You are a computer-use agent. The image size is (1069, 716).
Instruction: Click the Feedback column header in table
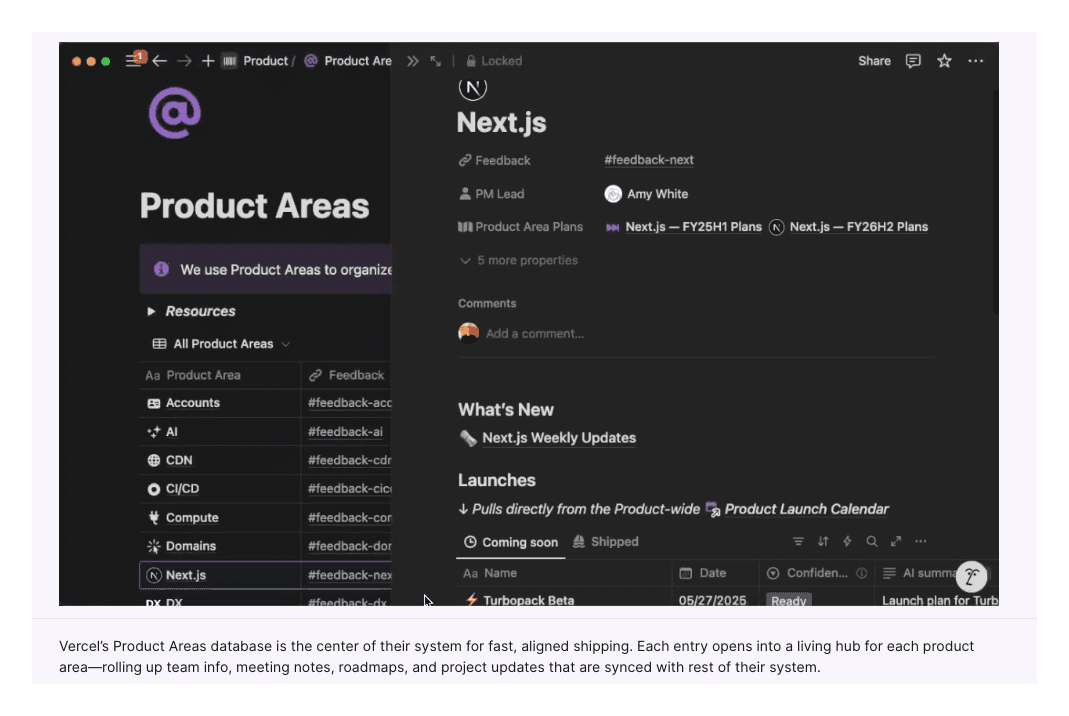(347, 375)
